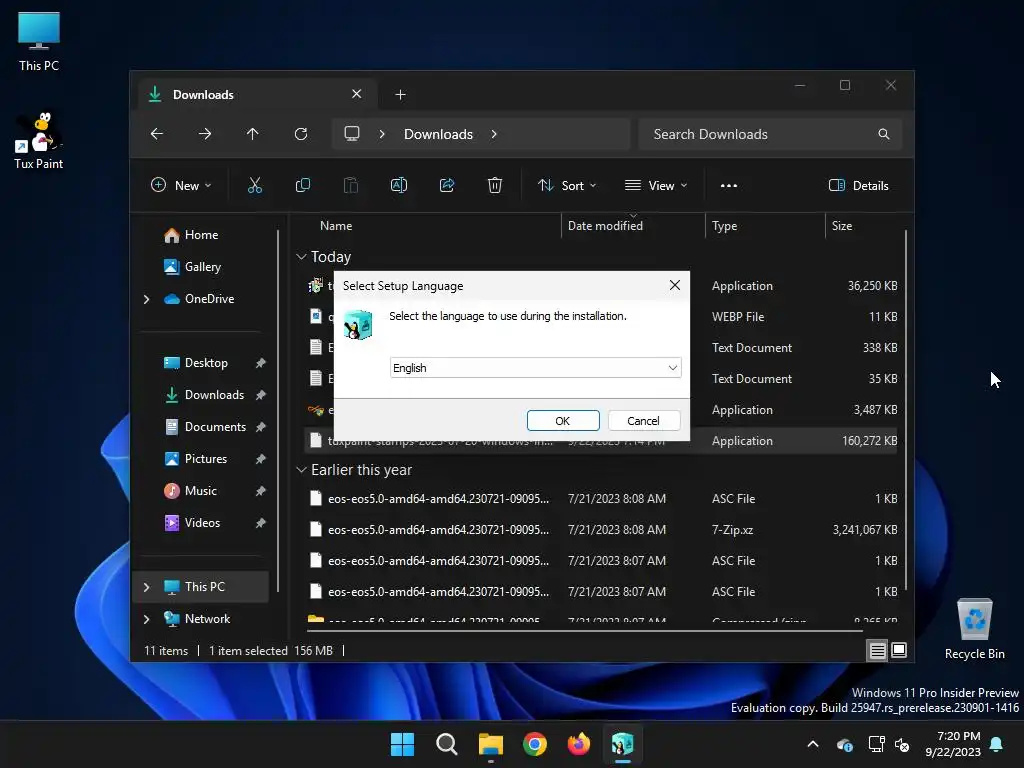The width and height of the screenshot is (1024, 768).
Task: Open the English language dropdown
Action: pyautogui.click(x=536, y=368)
